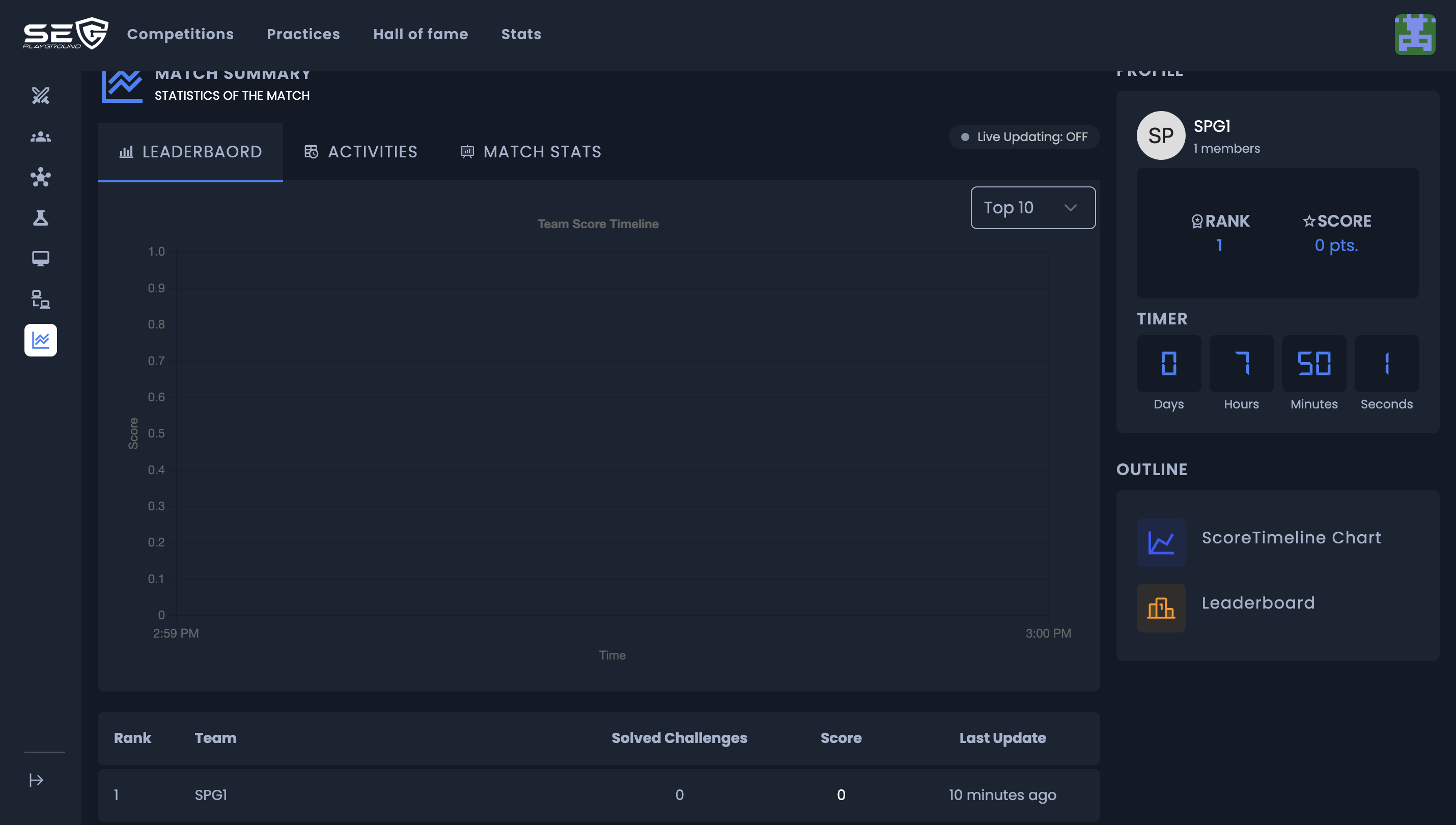Click the user avatar in top right
This screenshot has width=1456, height=825.
[1414, 35]
